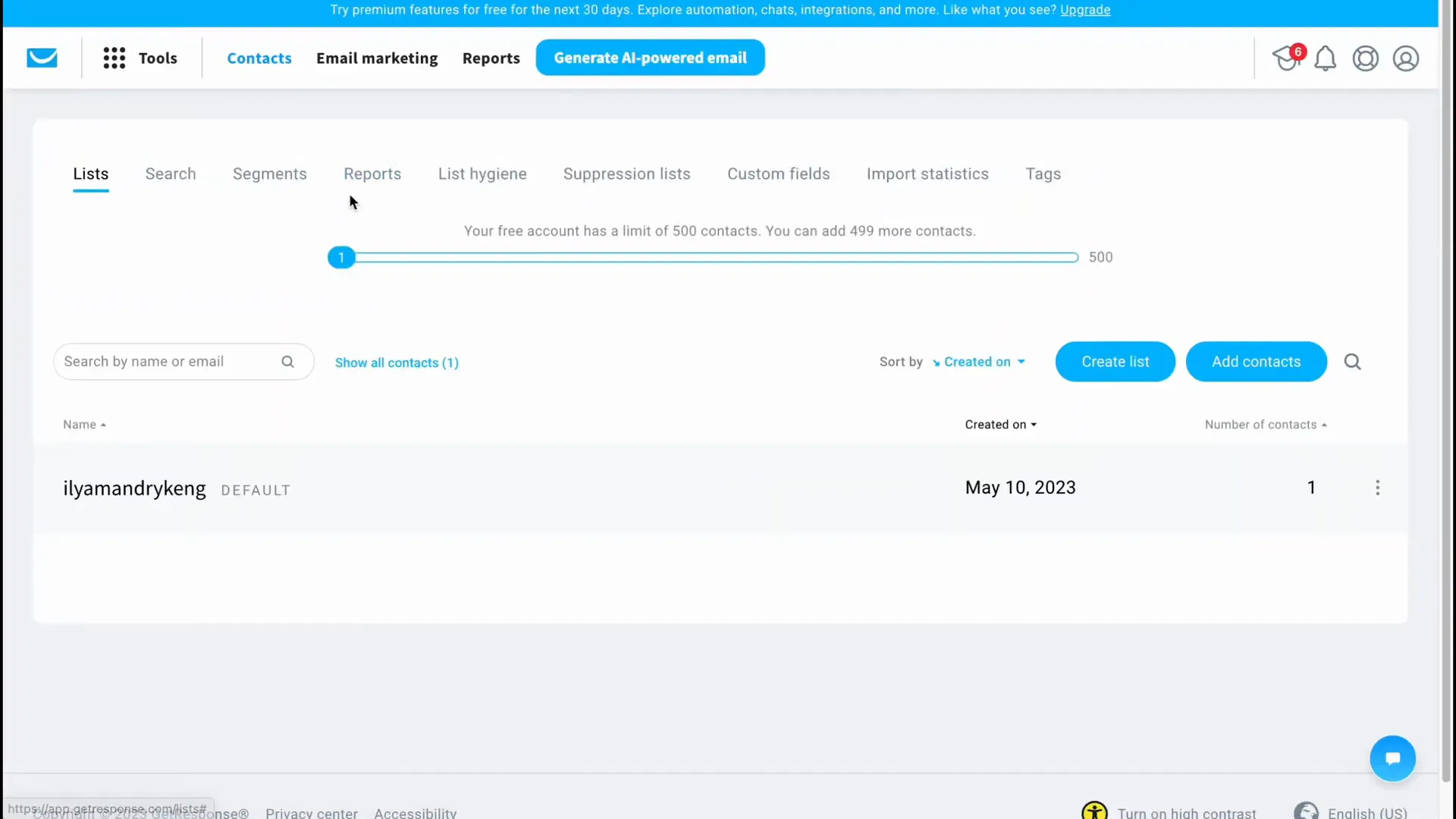Click the Tools label in header
The height and width of the screenshot is (819, 1456).
(158, 58)
